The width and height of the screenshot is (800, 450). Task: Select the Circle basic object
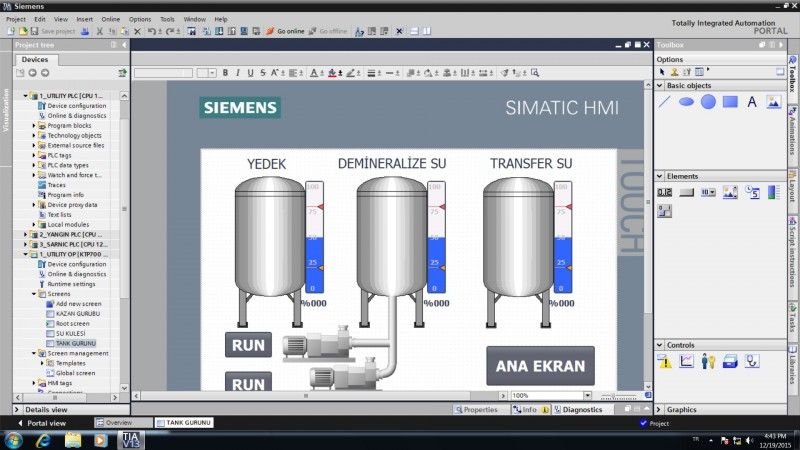pos(708,102)
